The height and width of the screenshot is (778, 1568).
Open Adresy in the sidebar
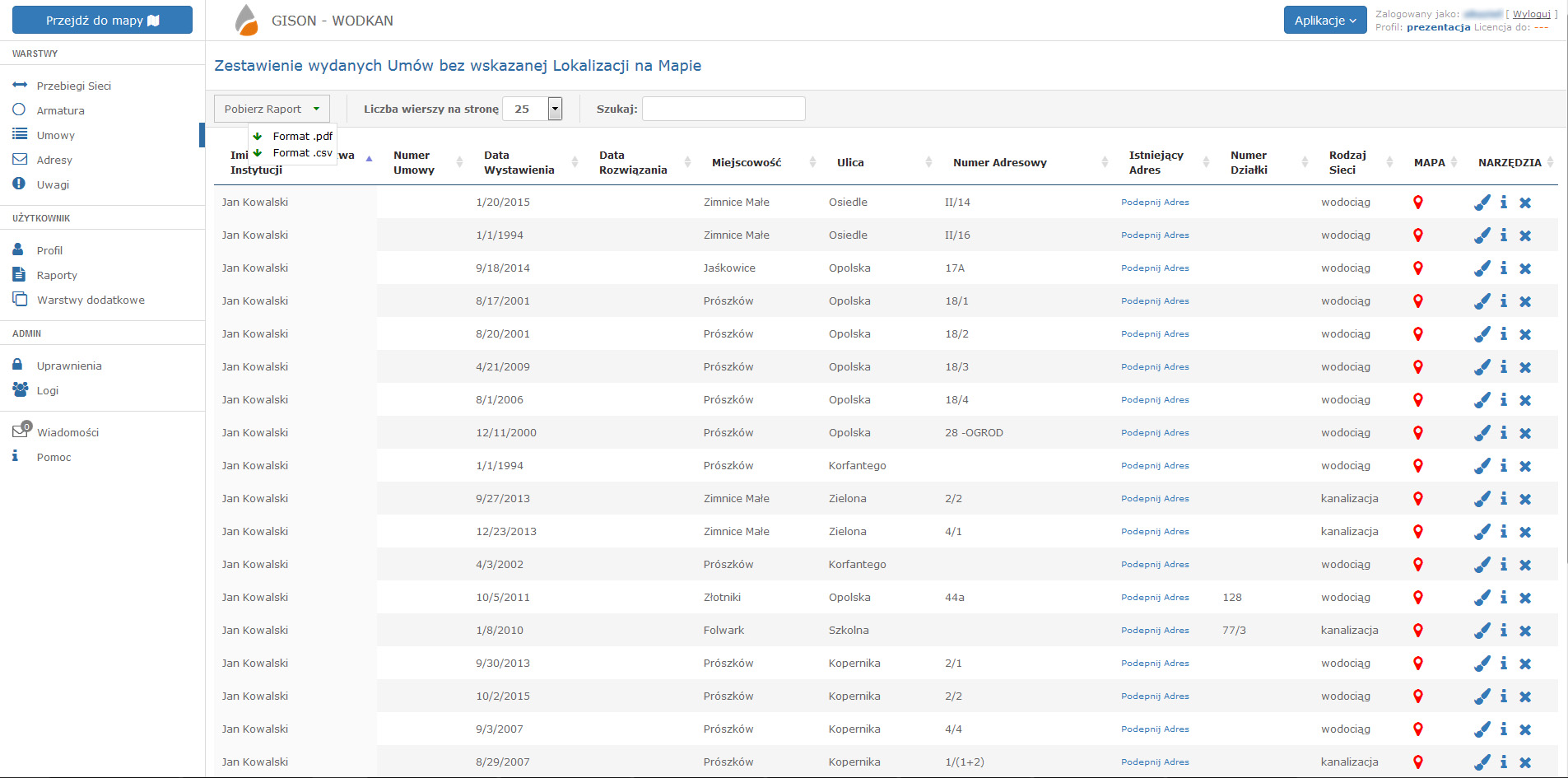[x=54, y=160]
